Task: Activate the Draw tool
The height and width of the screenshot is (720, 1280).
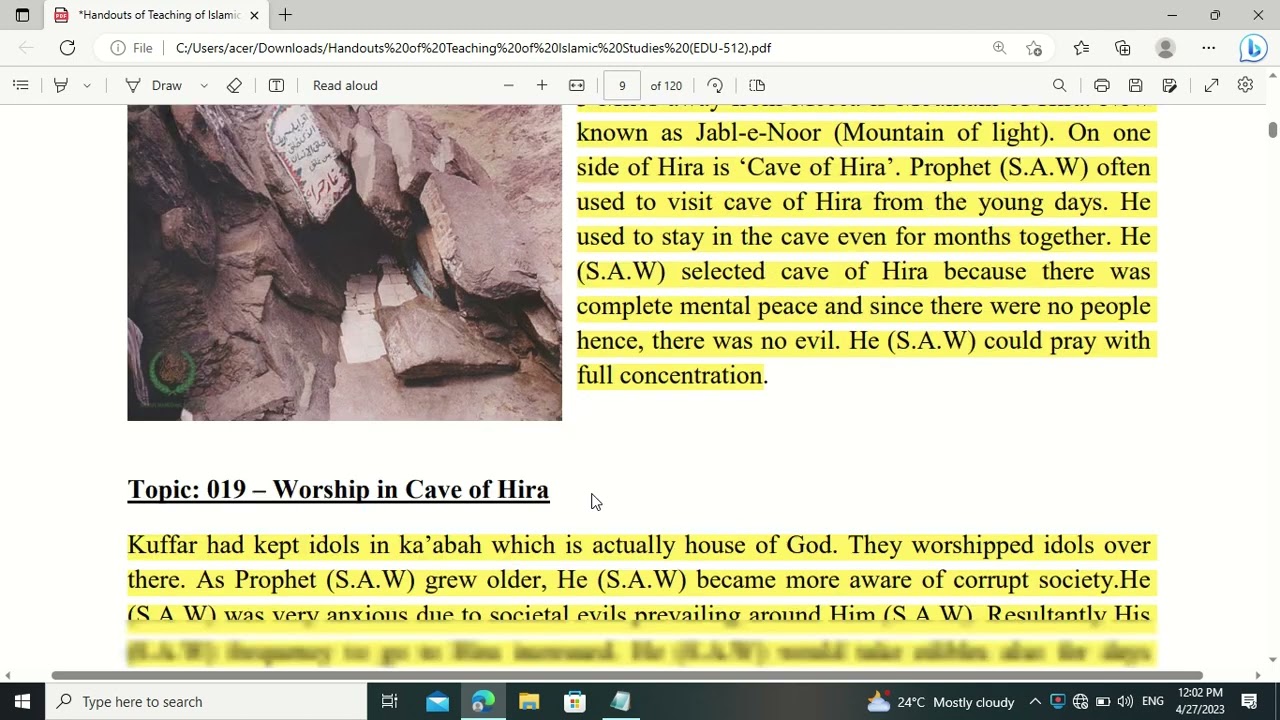Action: point(153,85)
